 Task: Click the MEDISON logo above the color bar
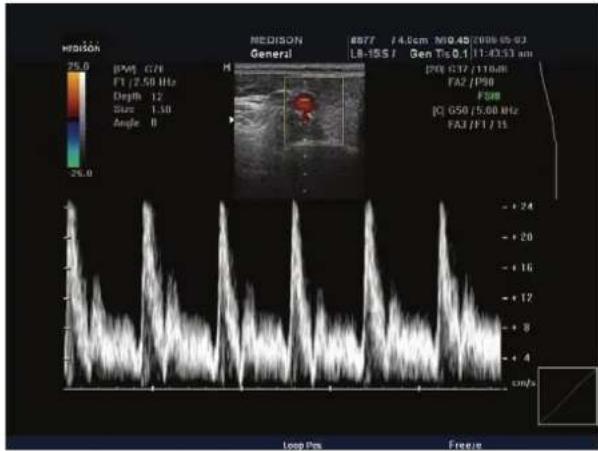pyautogui.click(x=81, y=48)
